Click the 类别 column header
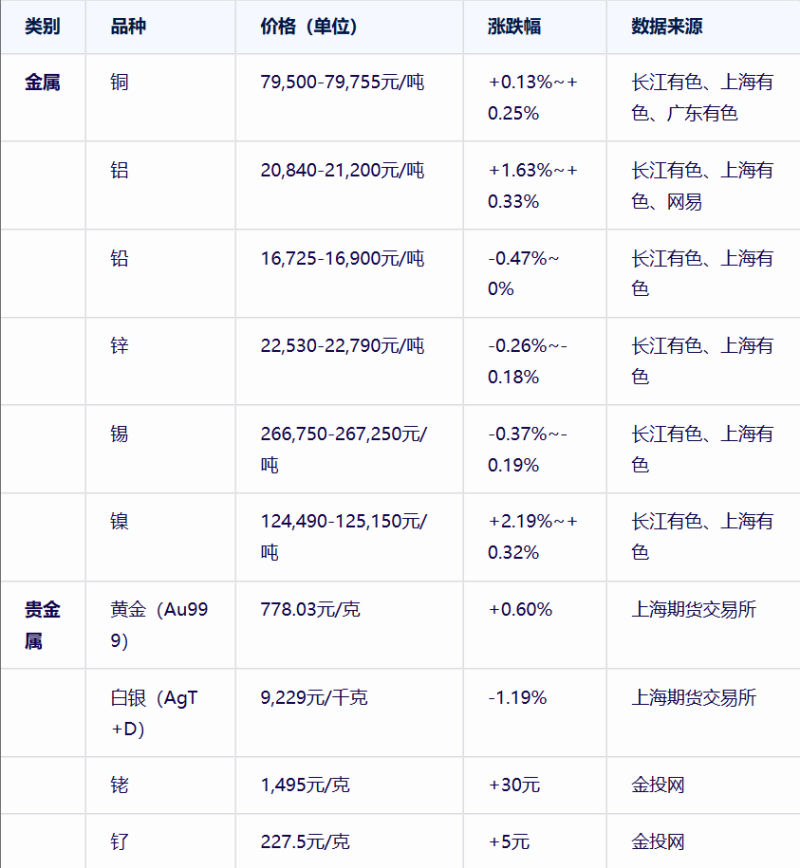 [42, 26]
